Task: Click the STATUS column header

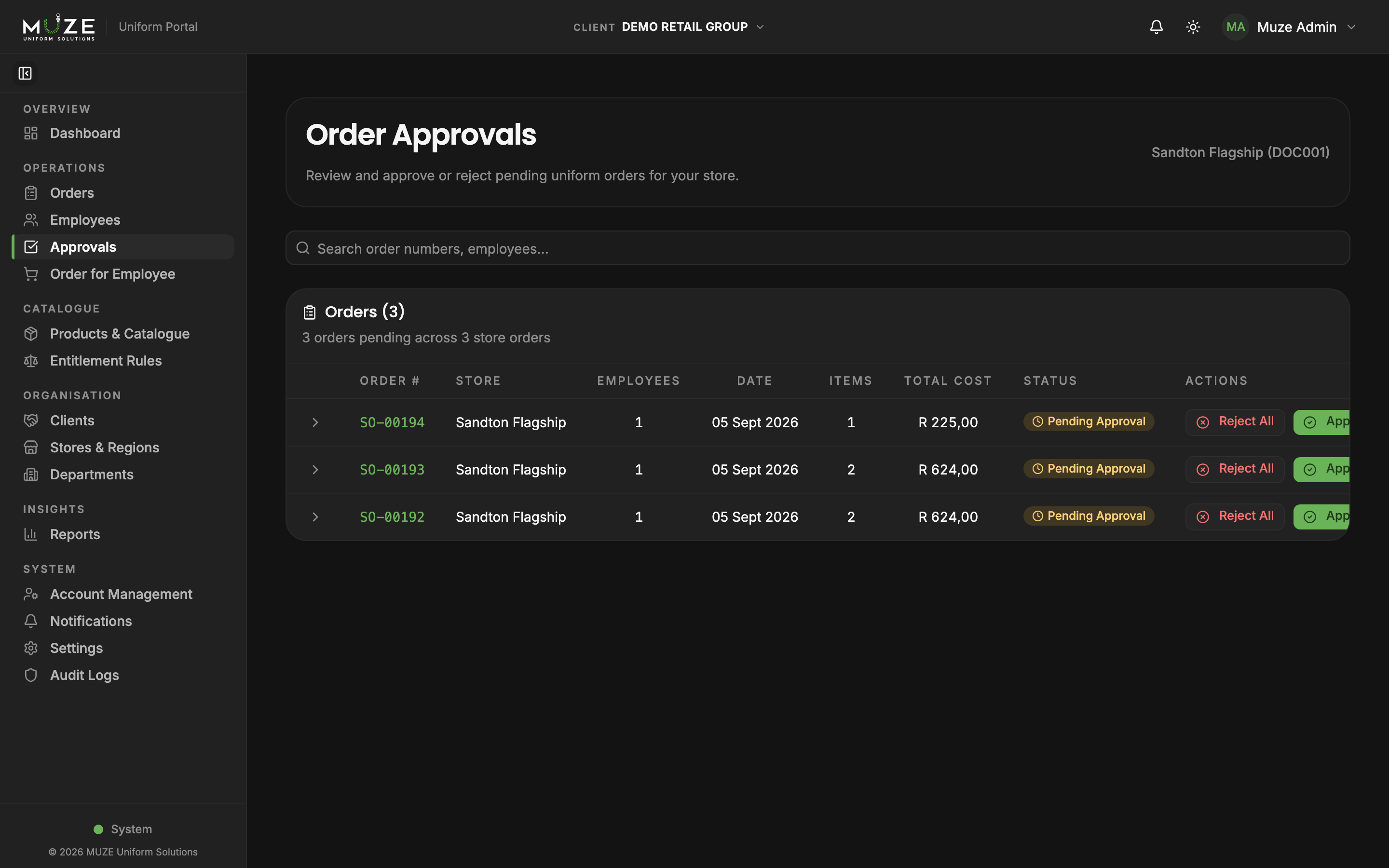Action: pyautogui.click(x=1050, y=380)
